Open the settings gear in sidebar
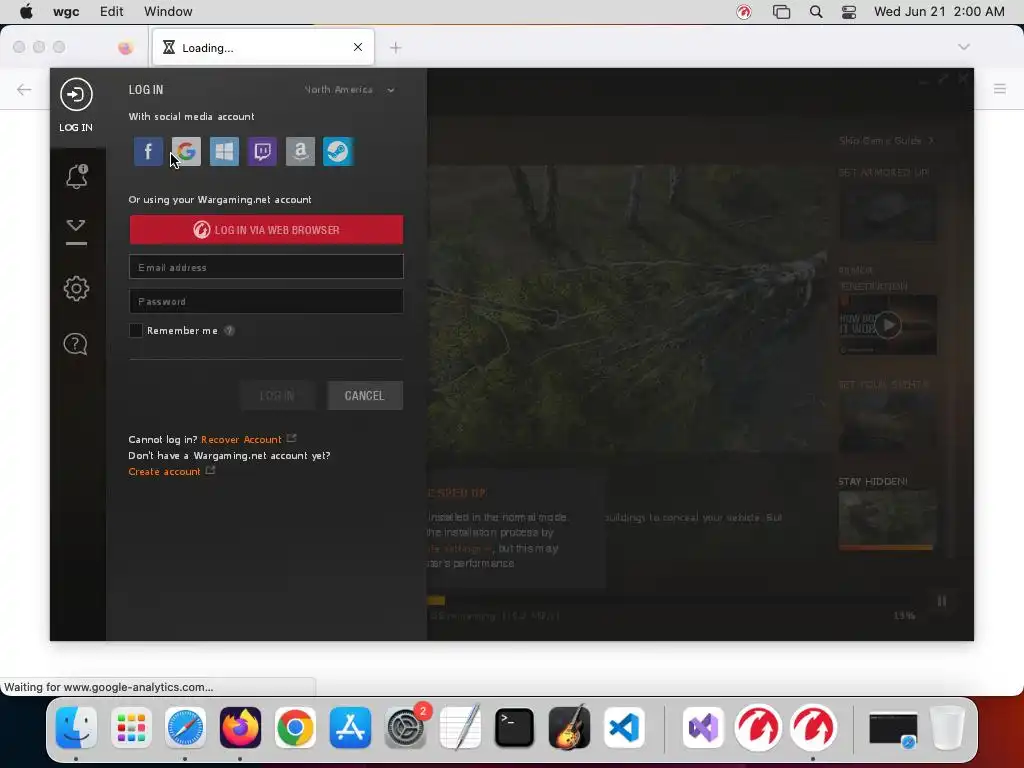1024x768 pixels. tap(76, 288)
